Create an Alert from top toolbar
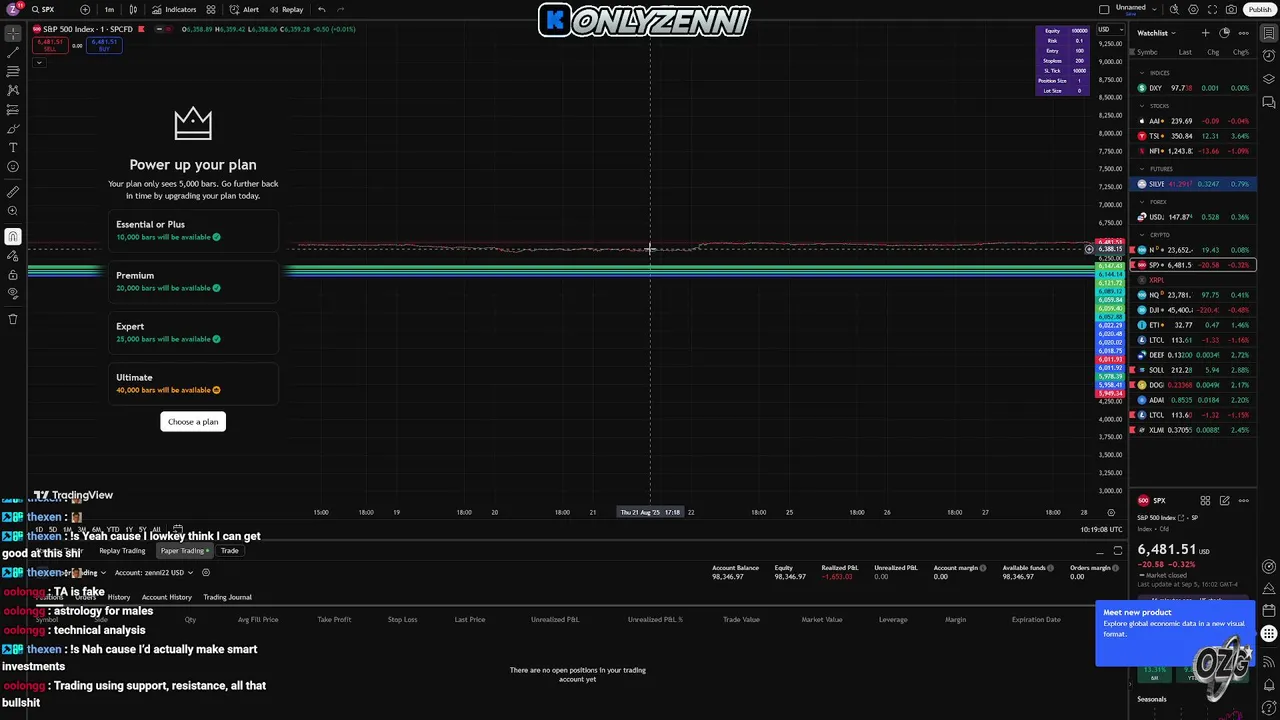Screen dimensions: 1280x720 [x=244, y=9]
